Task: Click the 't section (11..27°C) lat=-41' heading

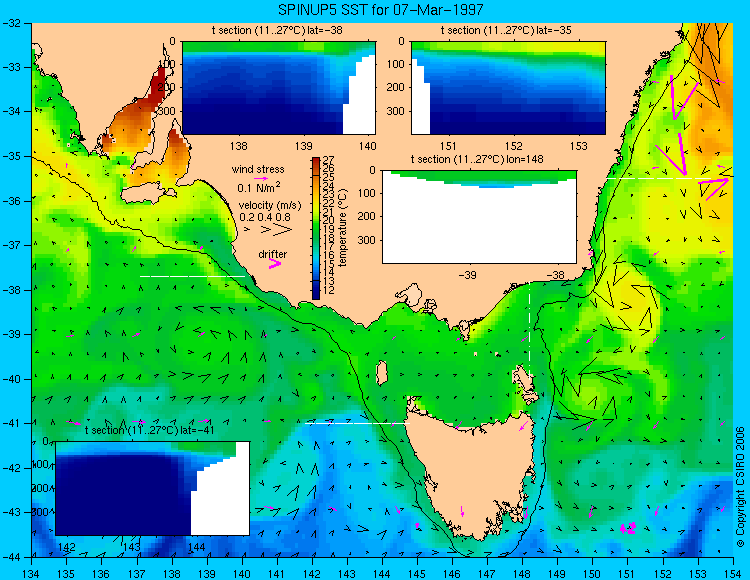Action: (149, 430)
